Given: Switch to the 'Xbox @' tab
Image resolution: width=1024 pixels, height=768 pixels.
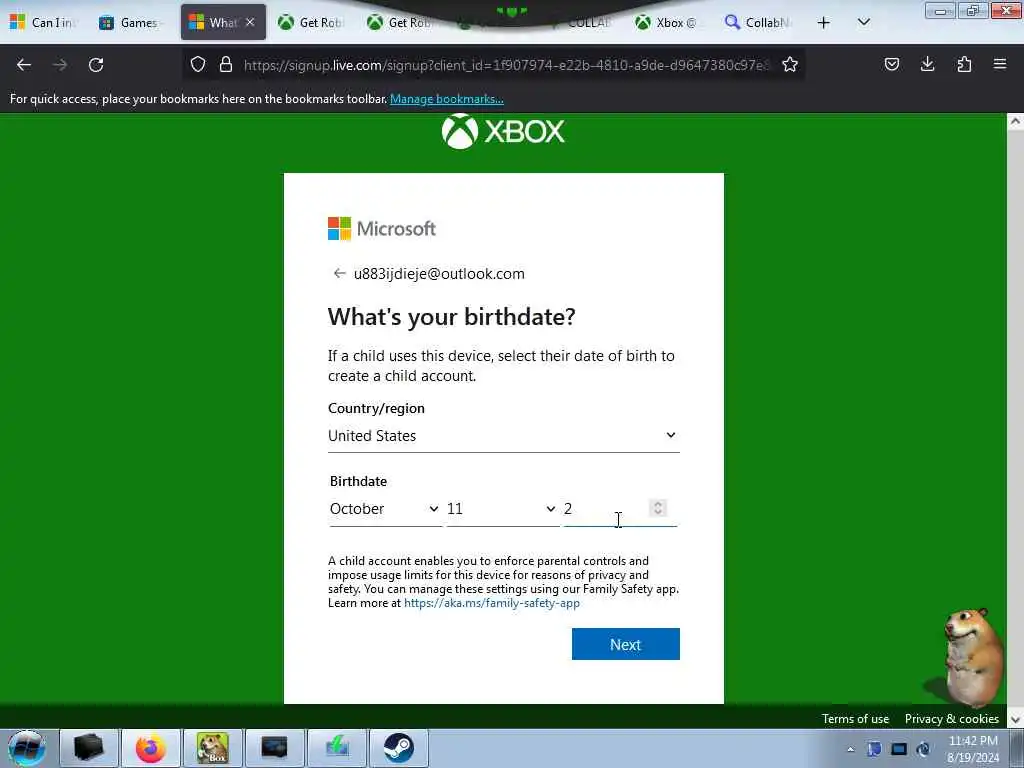Looking at the screenshot, I should 669,22.
